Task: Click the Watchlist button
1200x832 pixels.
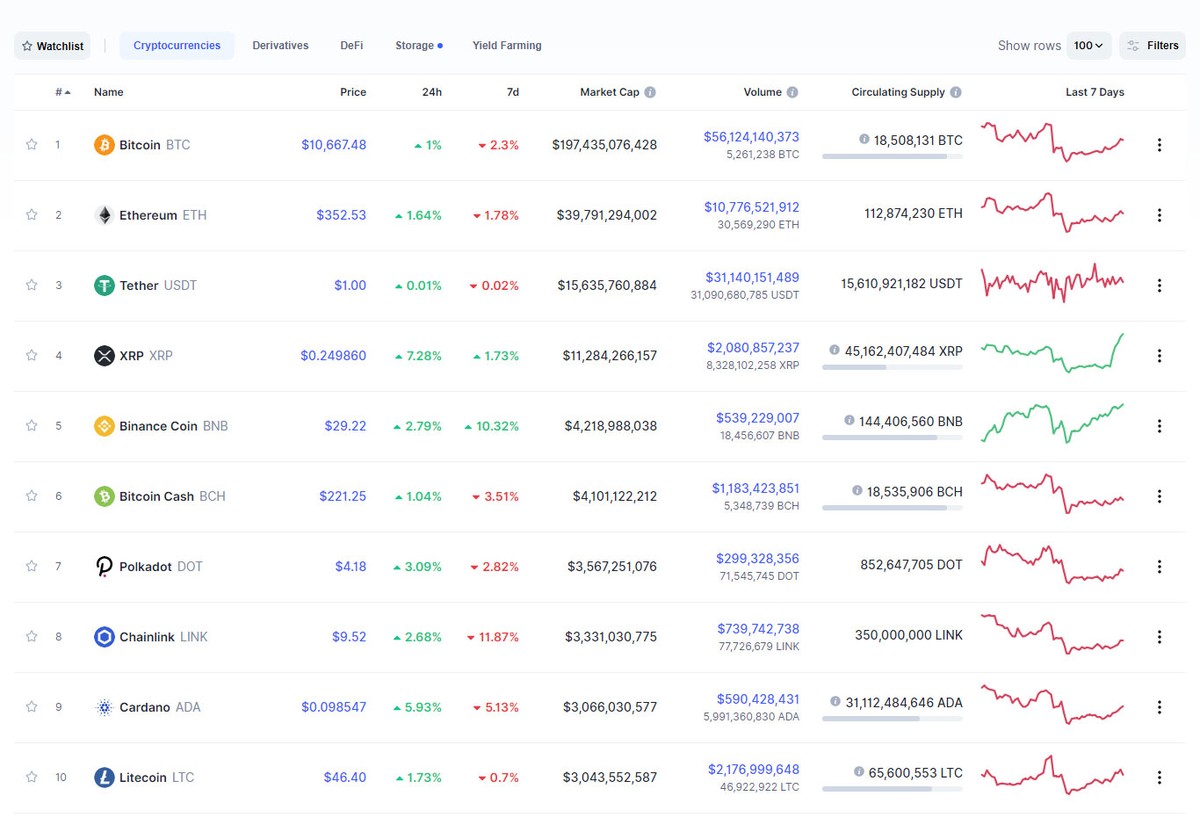Action: (x=51, y=45)
